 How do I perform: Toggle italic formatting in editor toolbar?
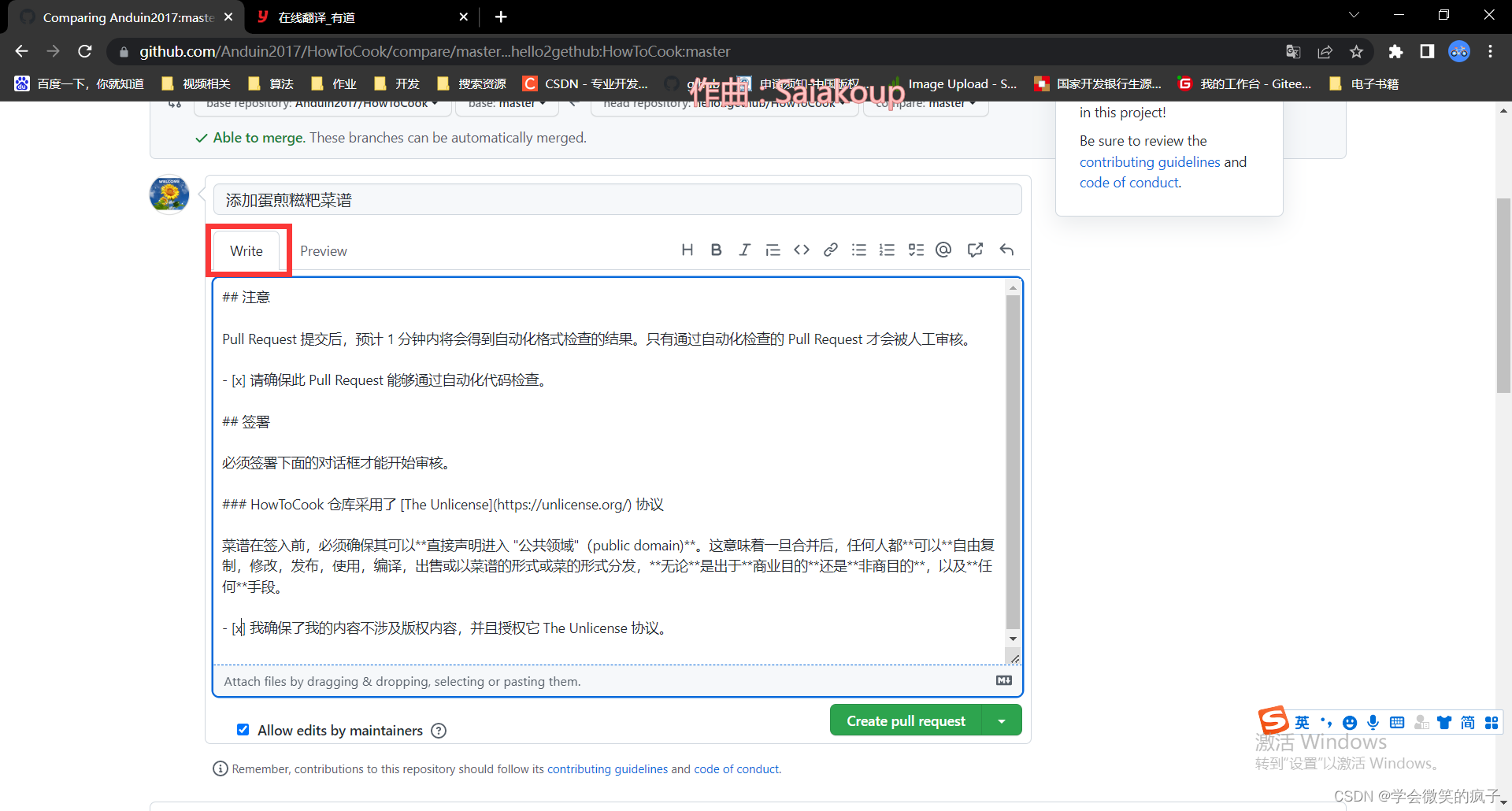click(744, 250)
